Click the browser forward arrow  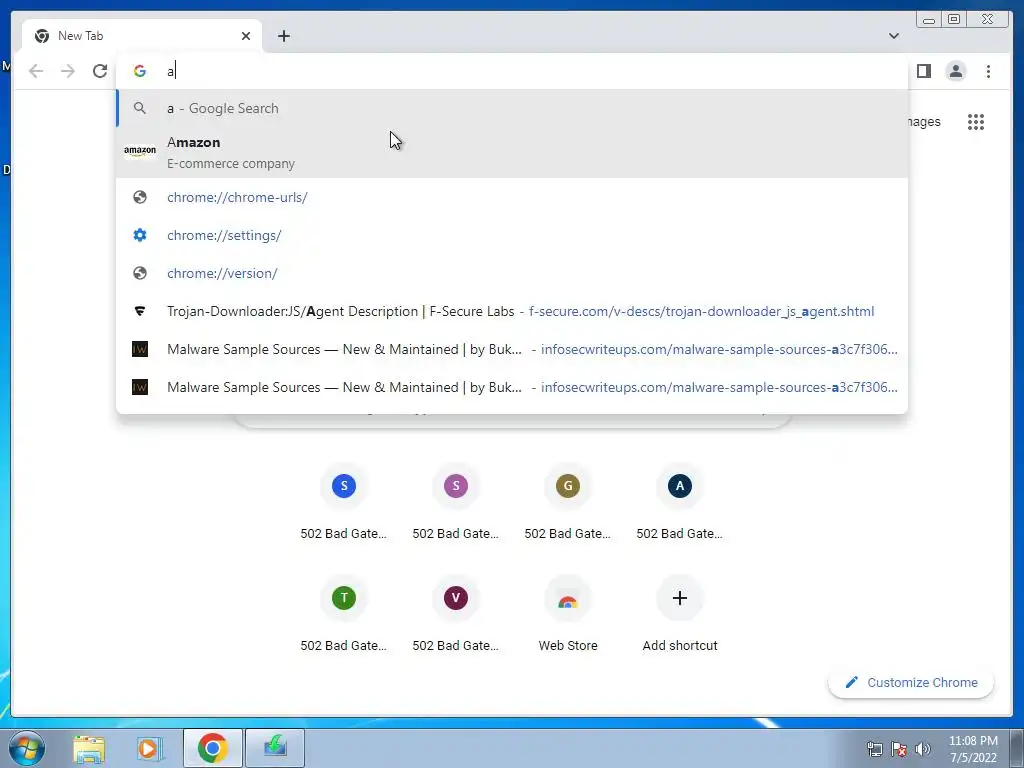pos(68,71)
